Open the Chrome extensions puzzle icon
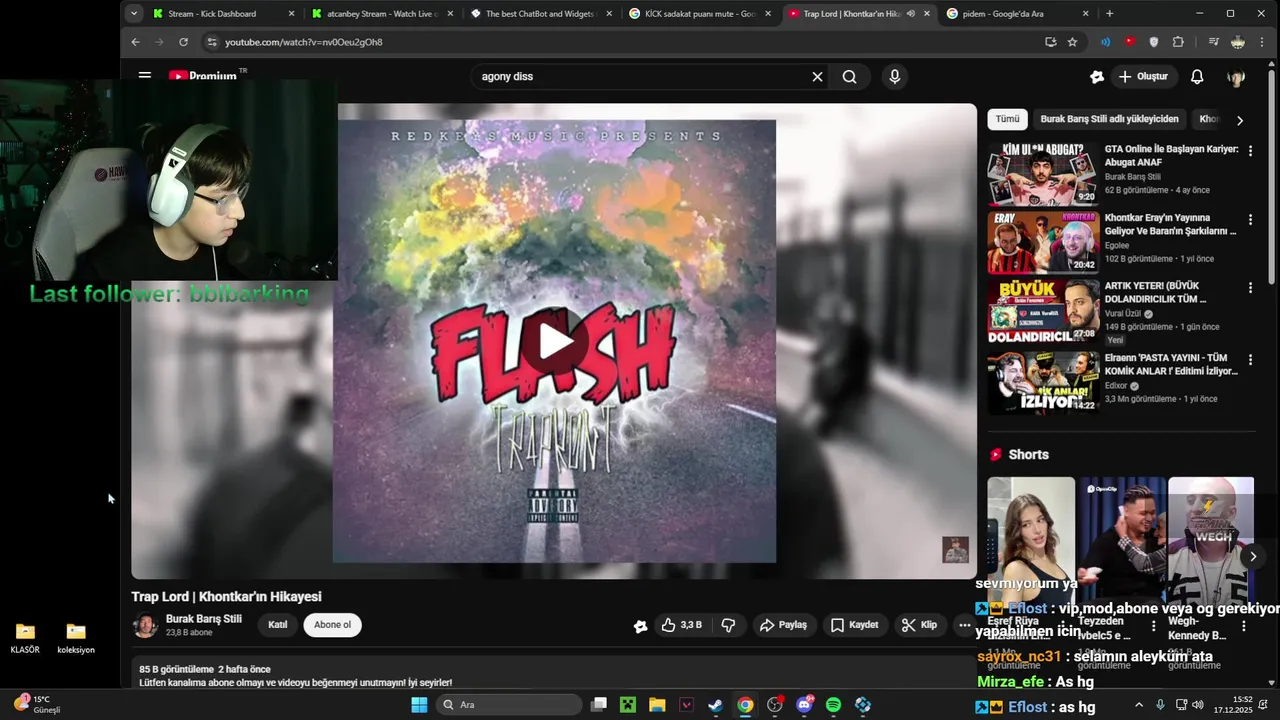The width and height of the screenshot is (1280, 720). [x=1178, y=42]
